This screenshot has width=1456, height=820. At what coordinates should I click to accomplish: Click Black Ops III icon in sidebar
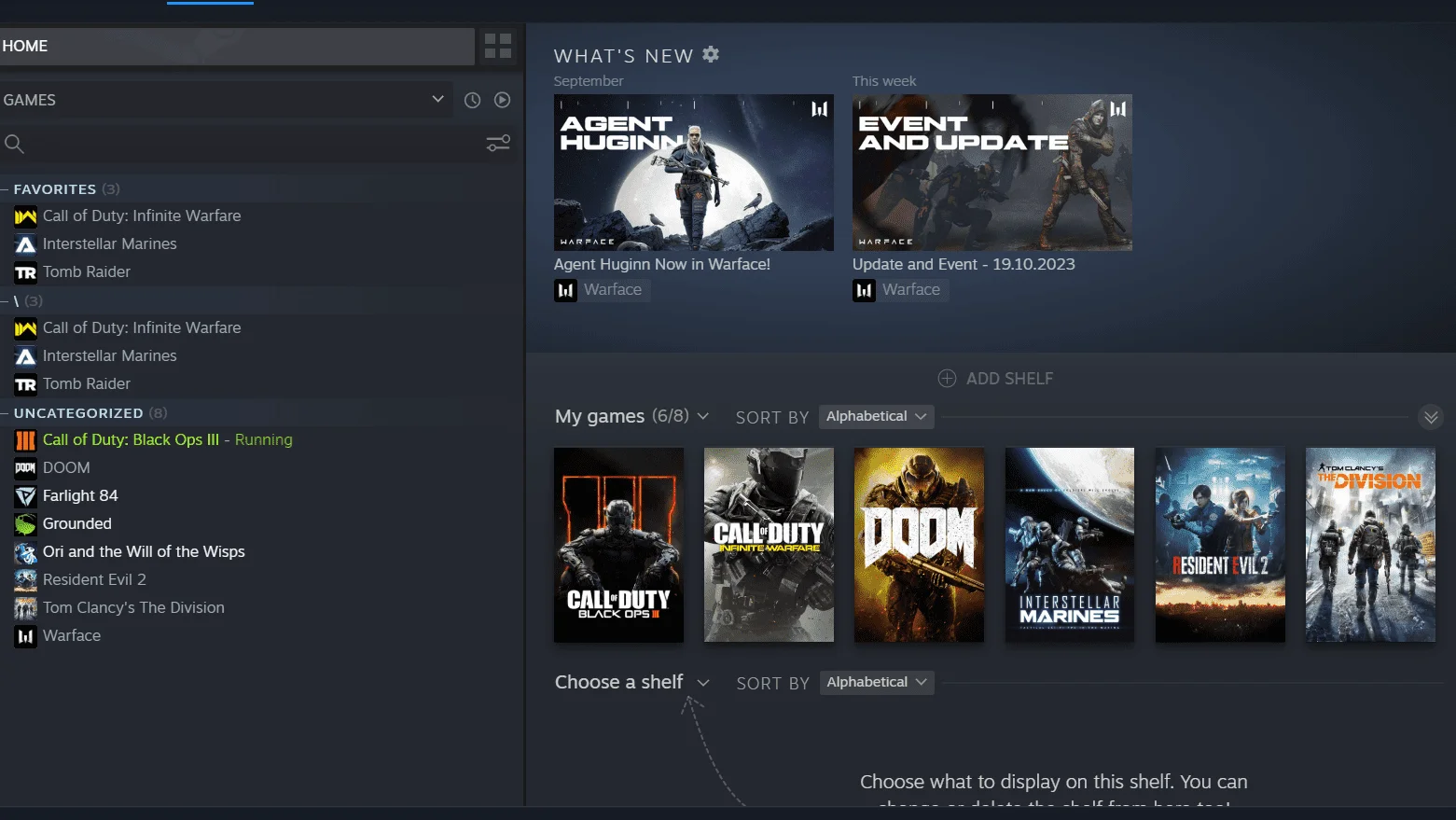25,440
